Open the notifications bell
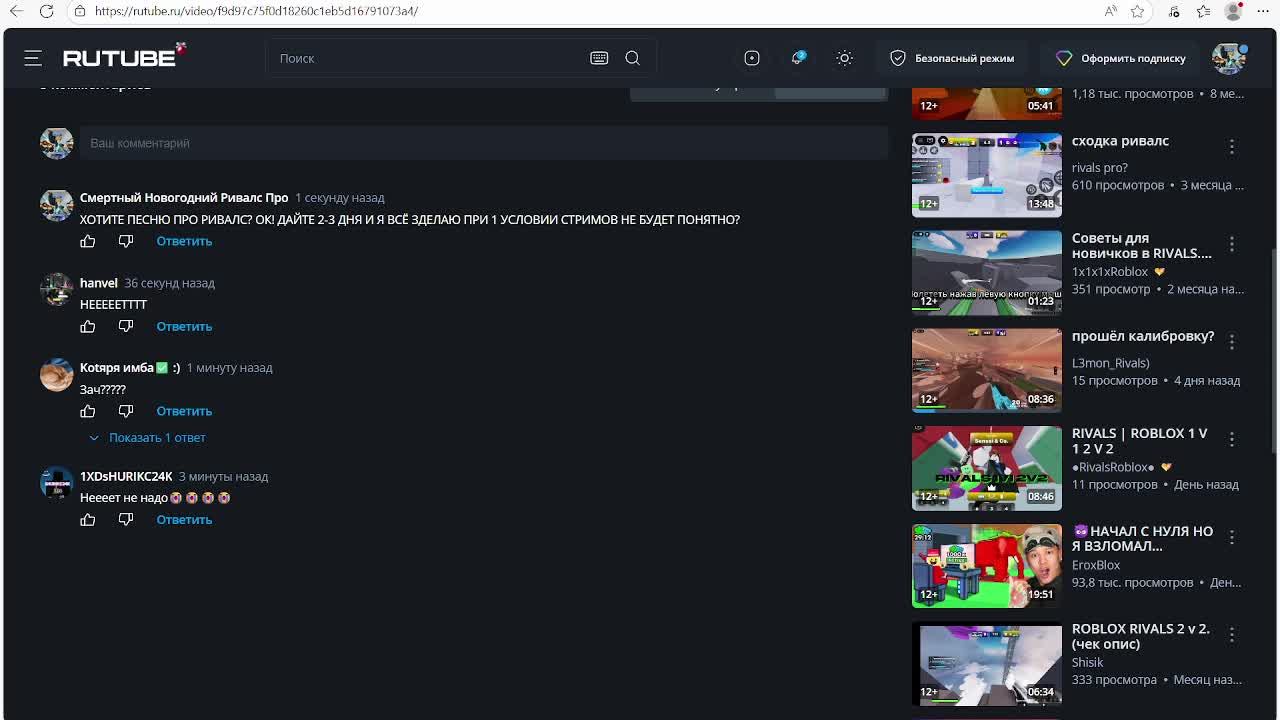The width and height of the screenshot is (1280, 720). 798,58
